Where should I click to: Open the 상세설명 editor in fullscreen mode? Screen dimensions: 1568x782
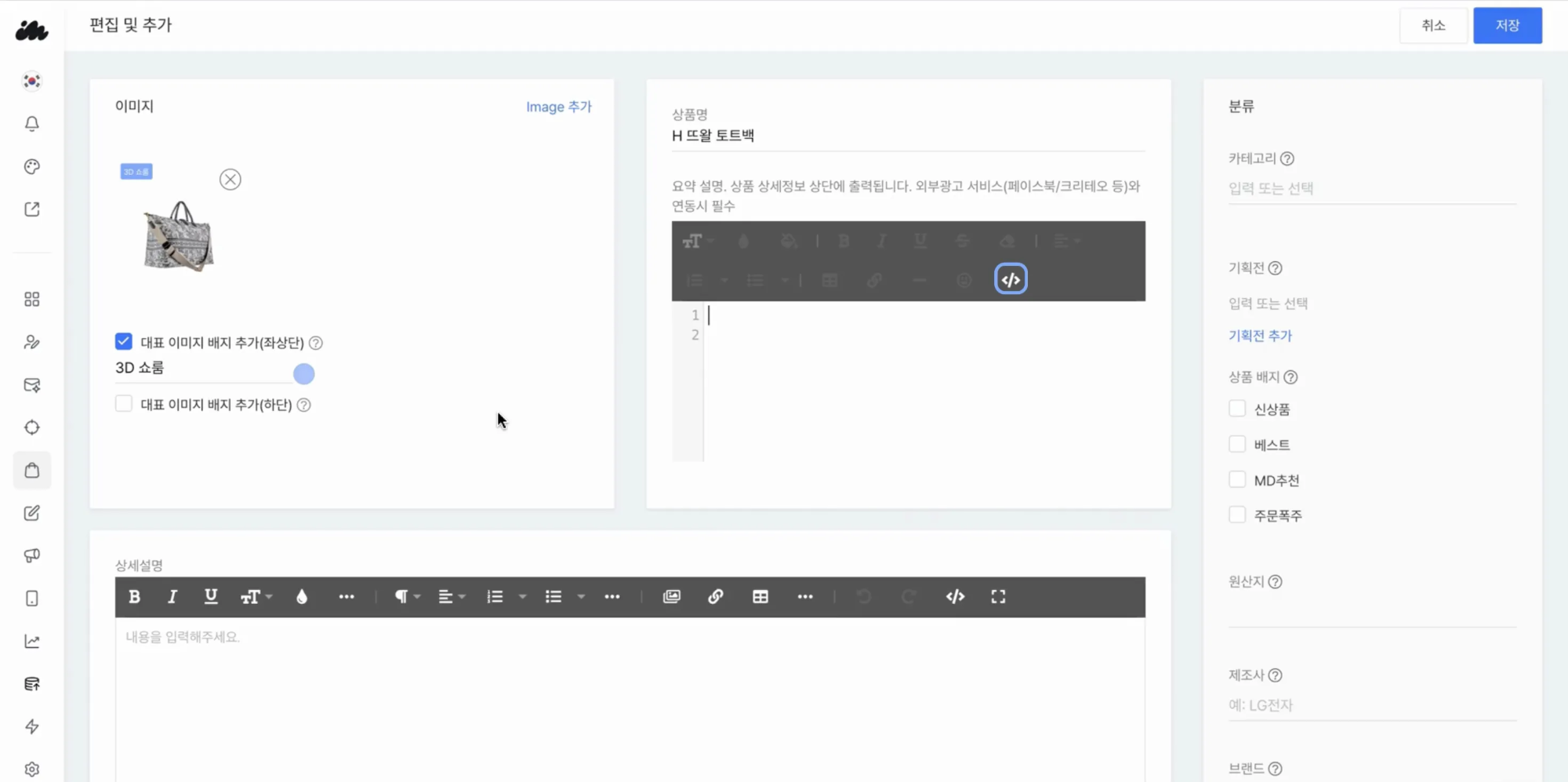coord(997,597)
